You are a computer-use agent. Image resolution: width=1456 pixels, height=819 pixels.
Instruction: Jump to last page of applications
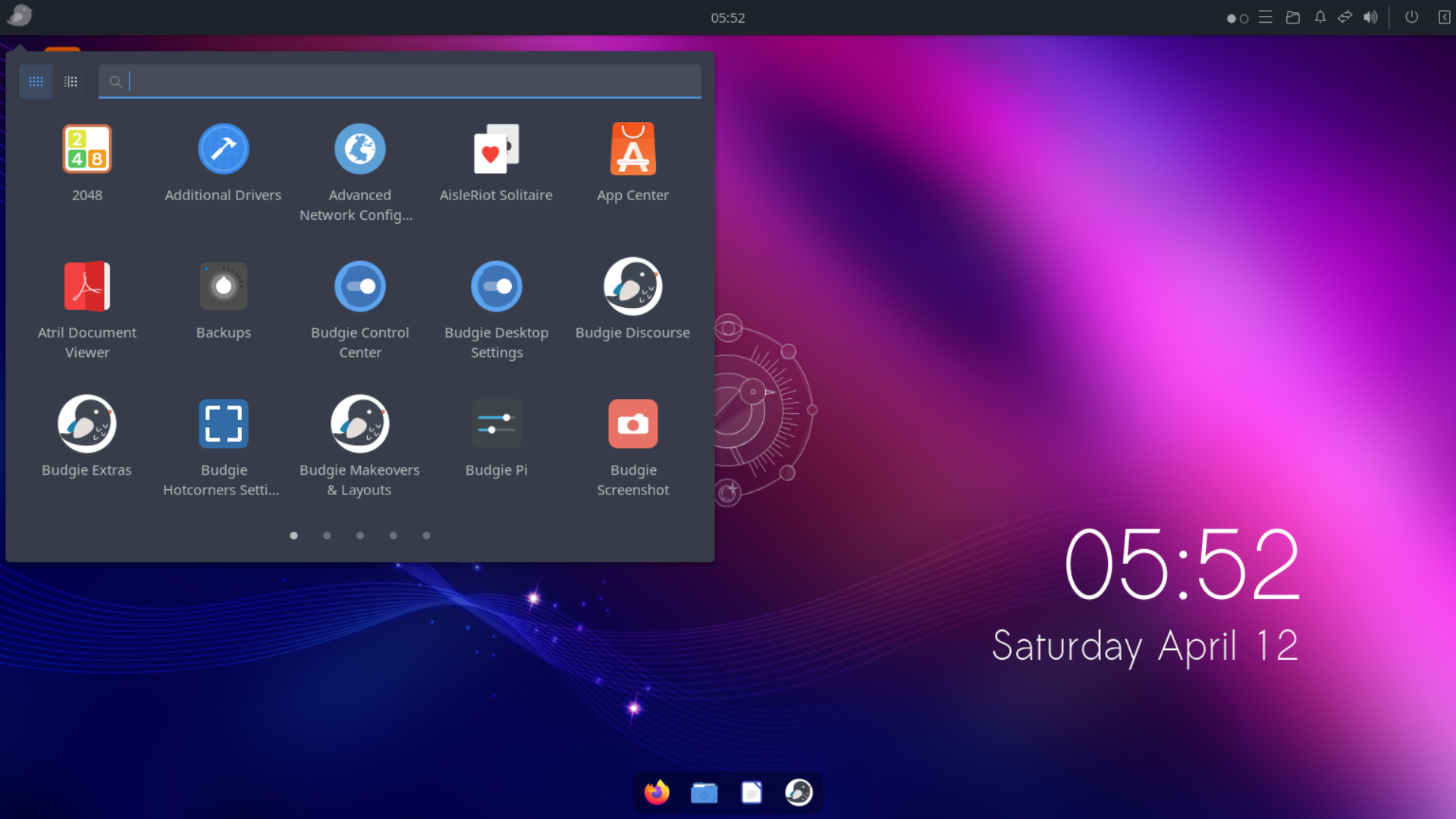click(x=426, y=535)
